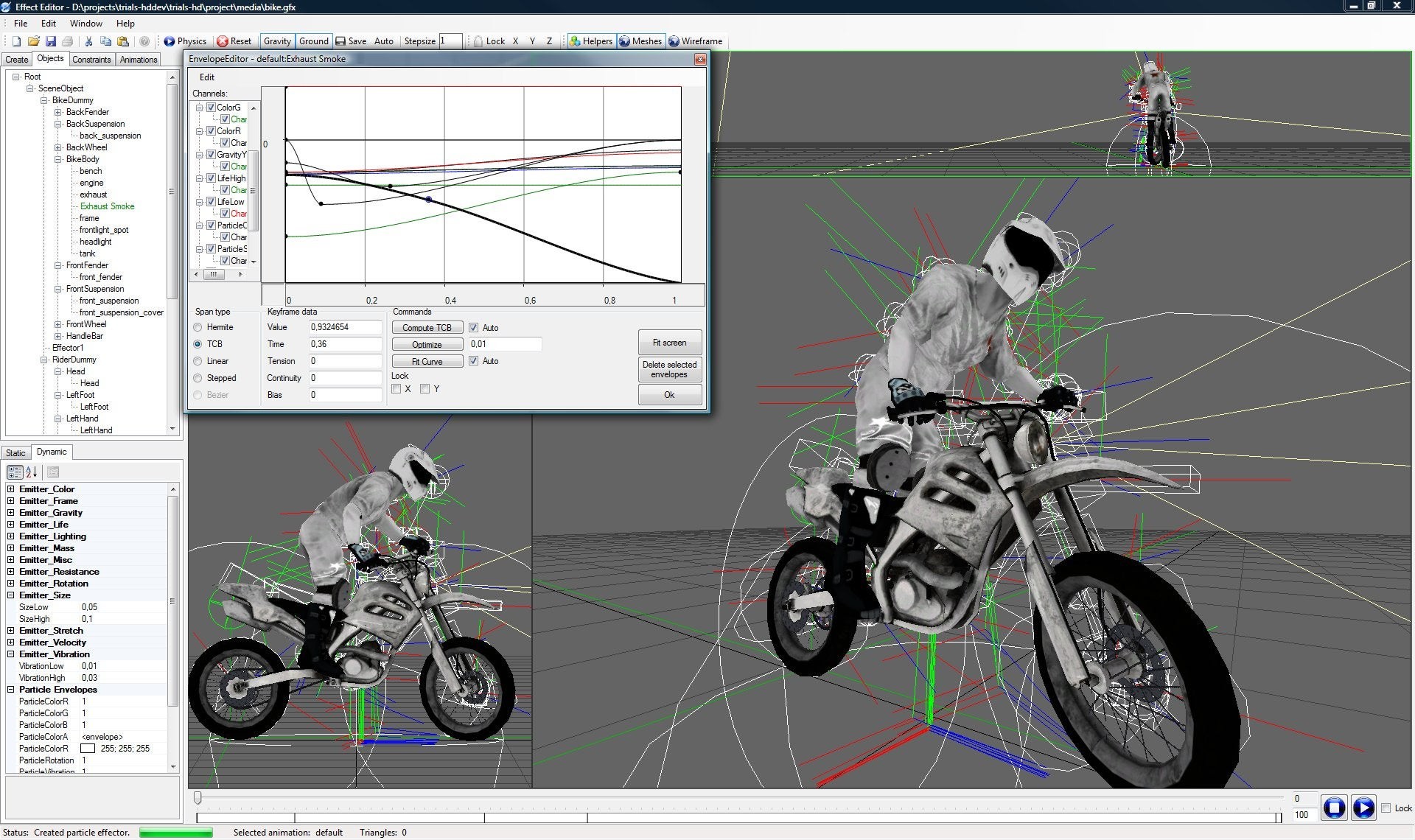Screen dimensions: 1415x840
Task: Click the New file icon
Action: (16, 41)
